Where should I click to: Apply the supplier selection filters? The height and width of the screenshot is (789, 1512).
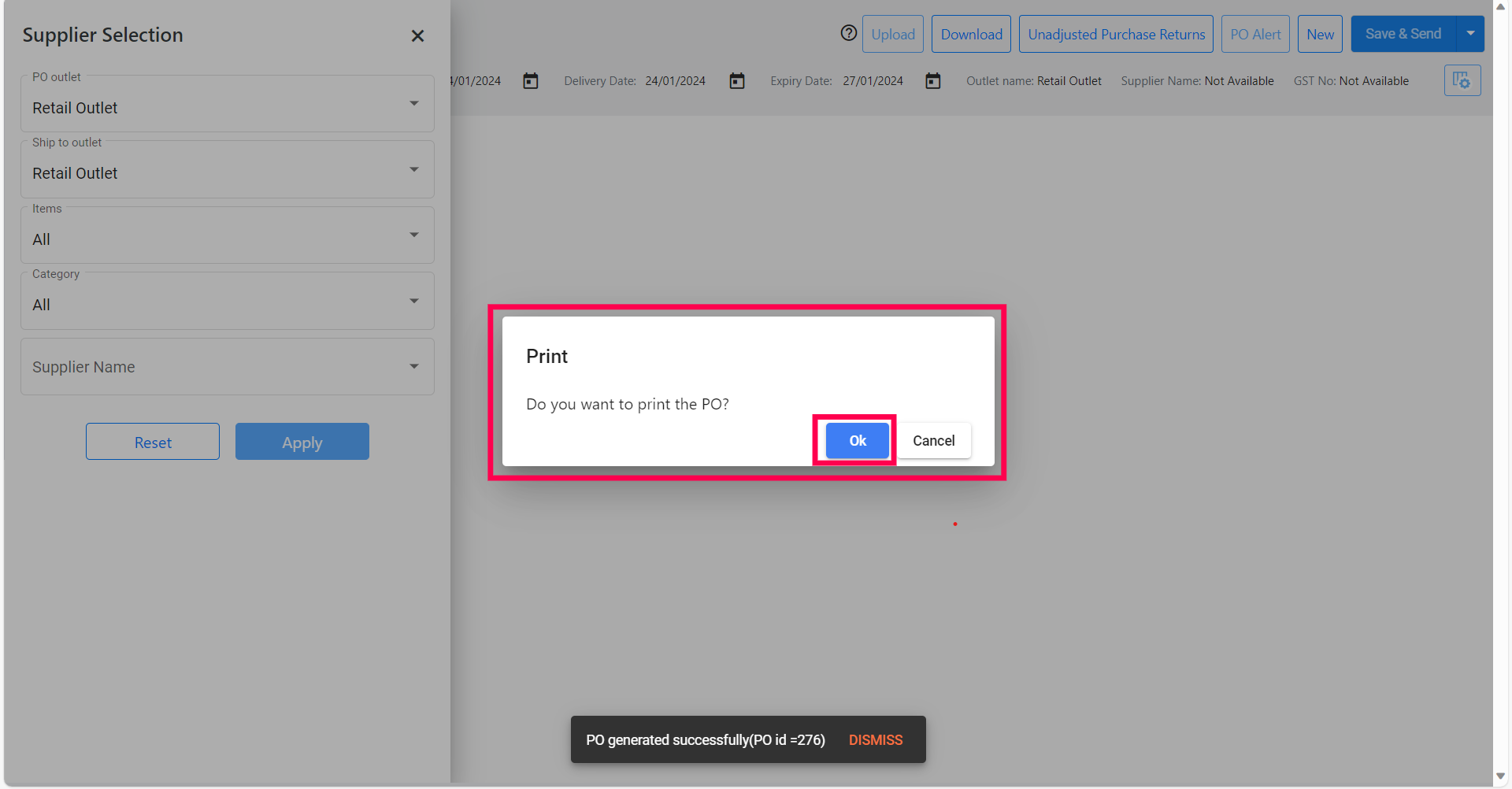(x=302, y=442)
